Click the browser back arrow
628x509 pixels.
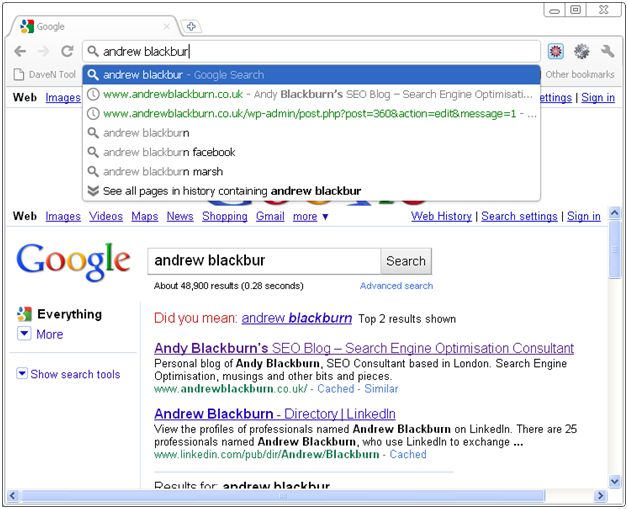21,51
